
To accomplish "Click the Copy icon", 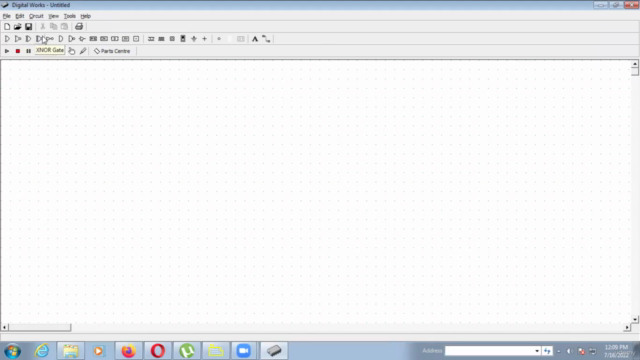I will [53, 27].
